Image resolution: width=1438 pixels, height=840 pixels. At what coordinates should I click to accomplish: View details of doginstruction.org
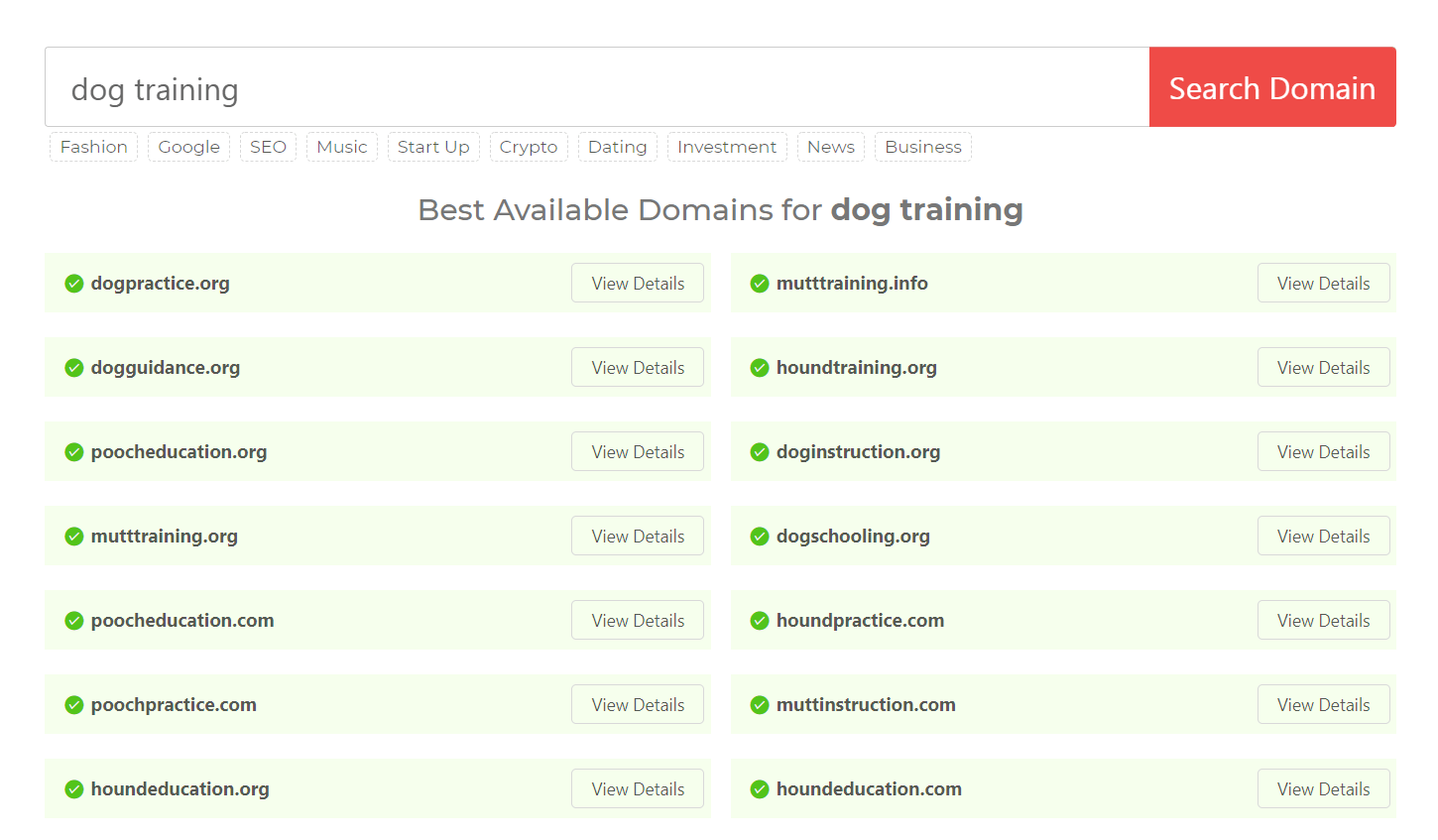(1323, 451)
